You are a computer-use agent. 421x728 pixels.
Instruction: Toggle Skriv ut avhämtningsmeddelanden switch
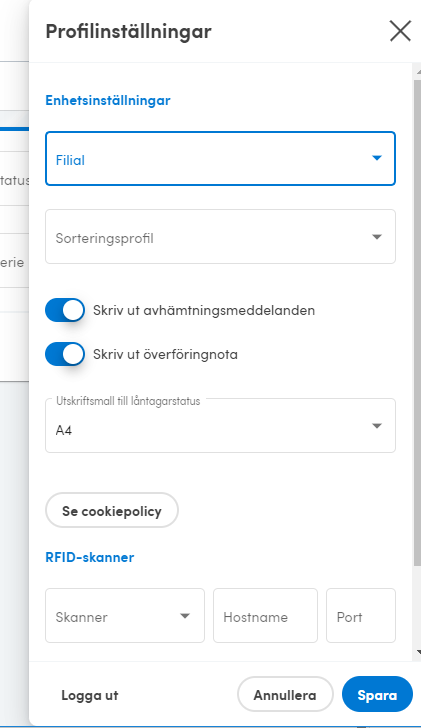tap(65, 310)
